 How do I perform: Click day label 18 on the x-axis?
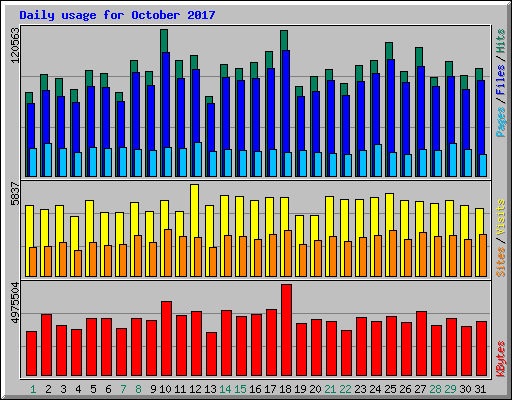(x=285, y=389)
